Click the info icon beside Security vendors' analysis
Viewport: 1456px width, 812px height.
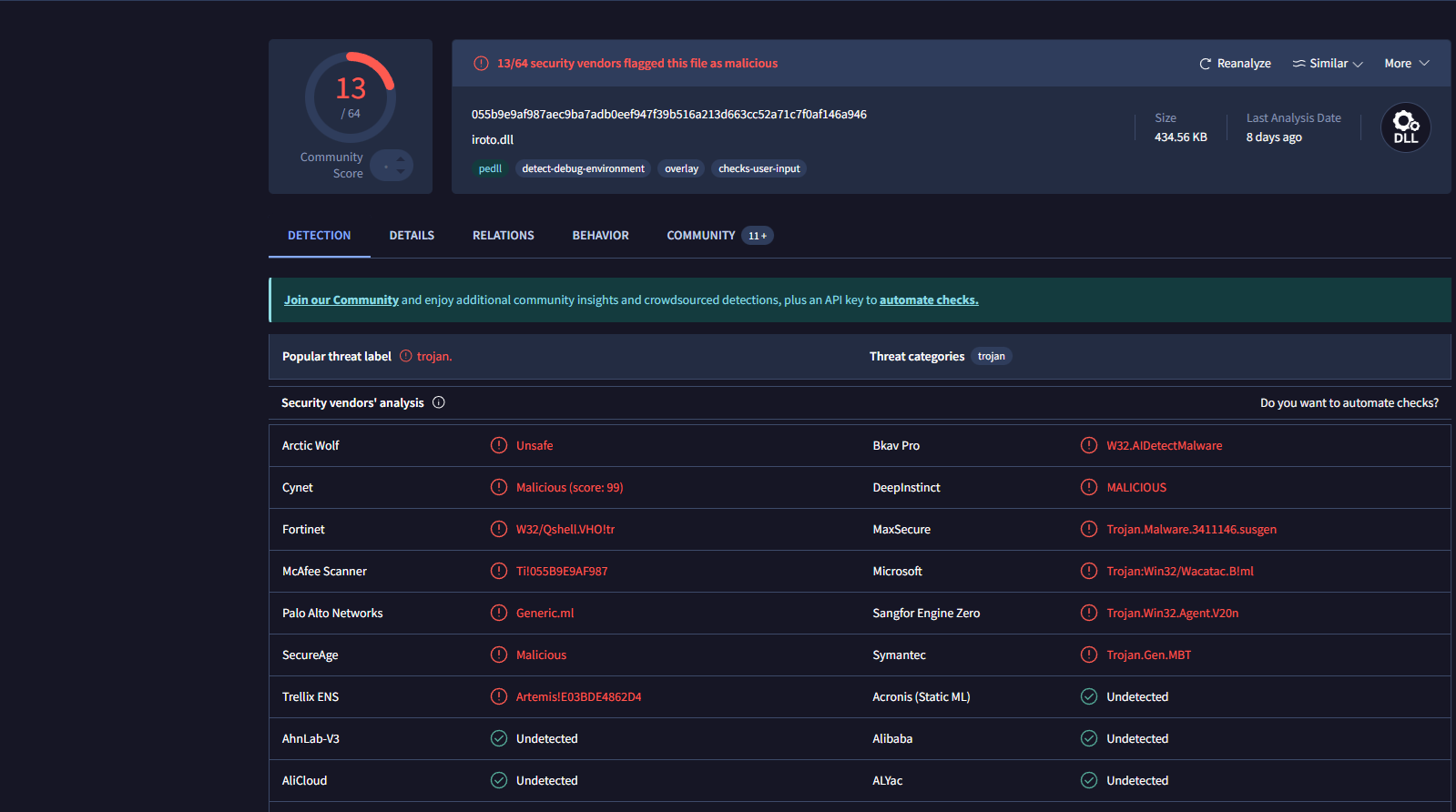tap(438, 402)
